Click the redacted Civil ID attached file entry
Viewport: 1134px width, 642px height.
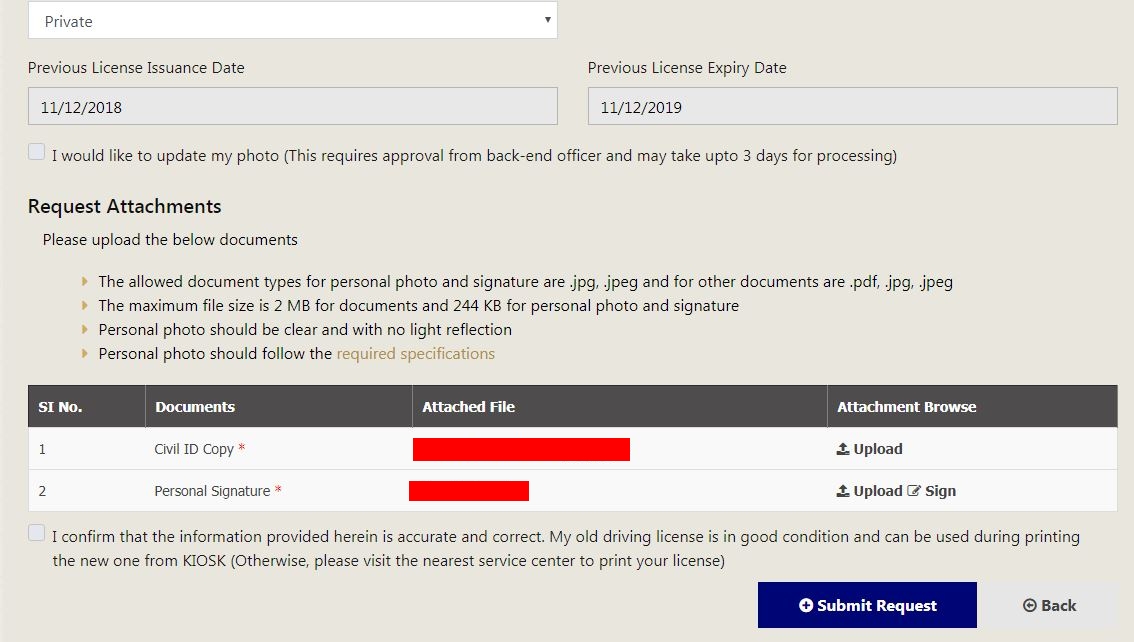pos(520,449)
